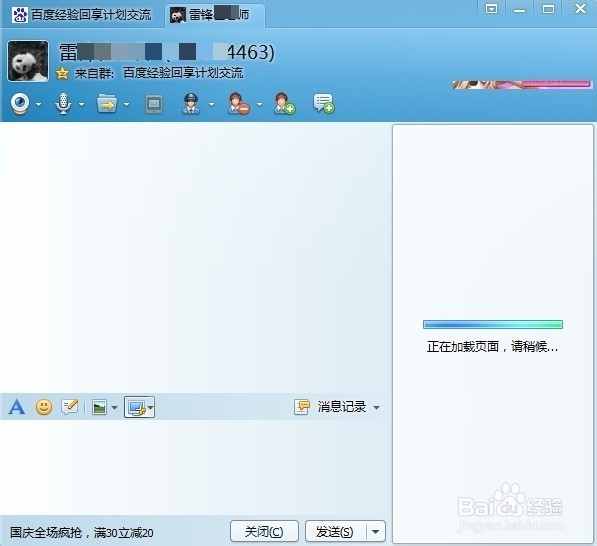Screen dimensions: 597x546
Task: Open video call options dropdown arrow
Action: [38, 104]
